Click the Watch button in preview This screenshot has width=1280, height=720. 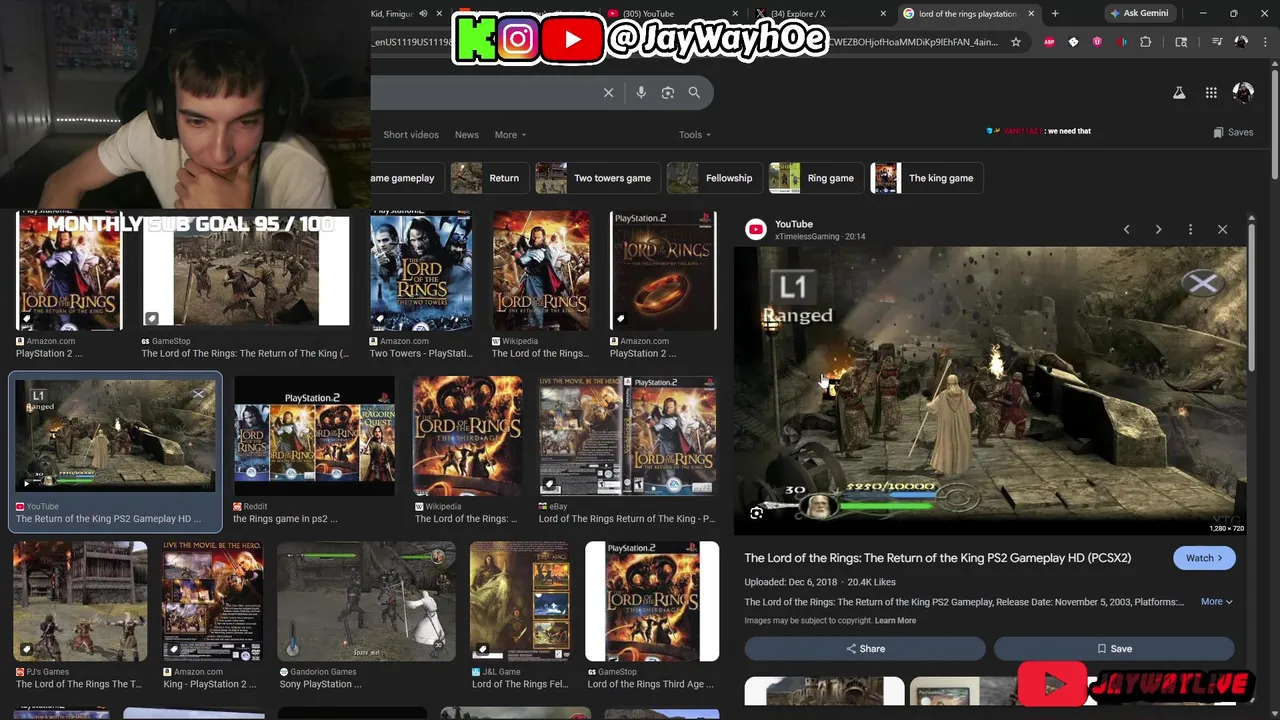point(1204,558)
